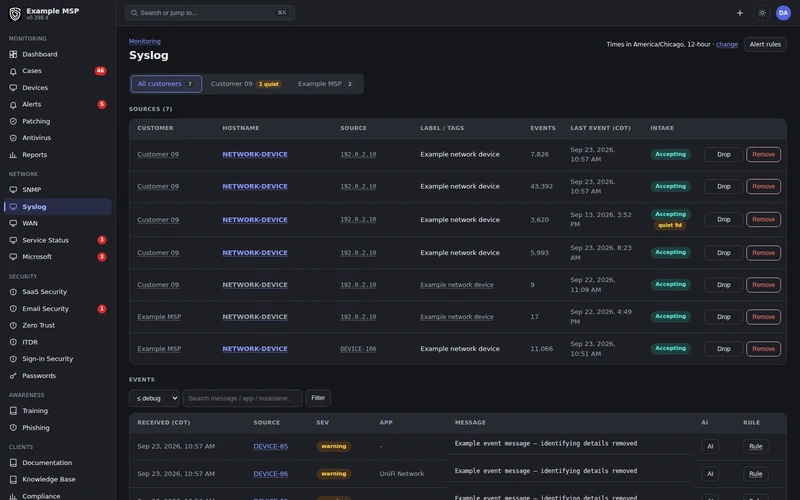Click the Cases 46 count badge
800x500 pixels.
101,71
